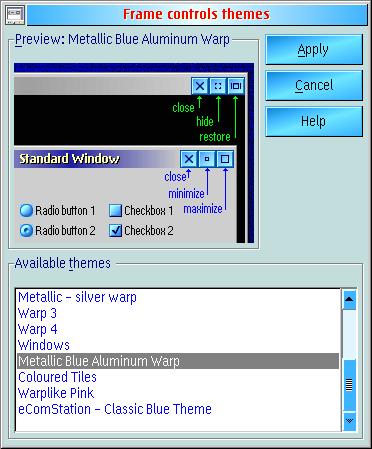Click the close X icon in upper preview
Screen dimensions: 372x449
tap(200, 86)
